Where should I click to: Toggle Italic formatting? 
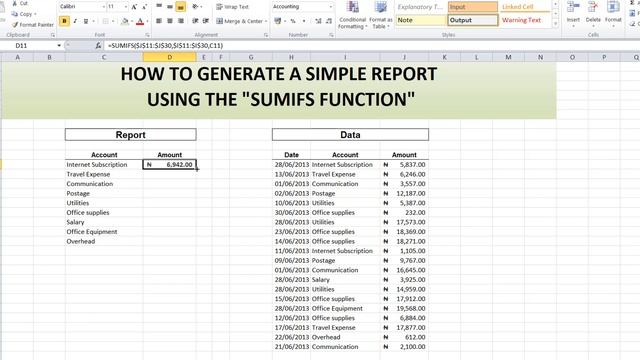[x=75, y=21]
